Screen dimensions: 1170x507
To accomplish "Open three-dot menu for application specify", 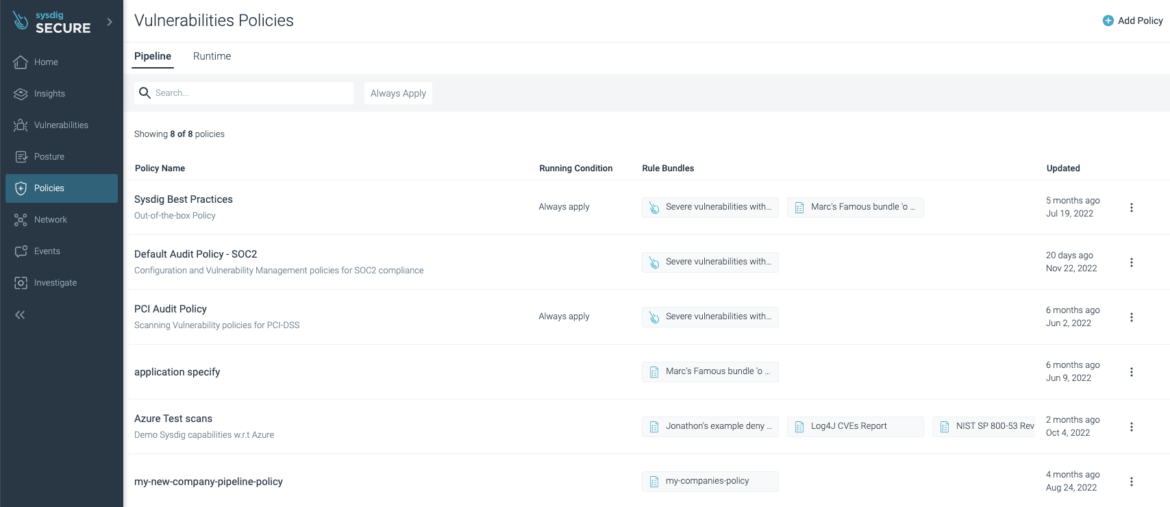I will [1131, 372].
